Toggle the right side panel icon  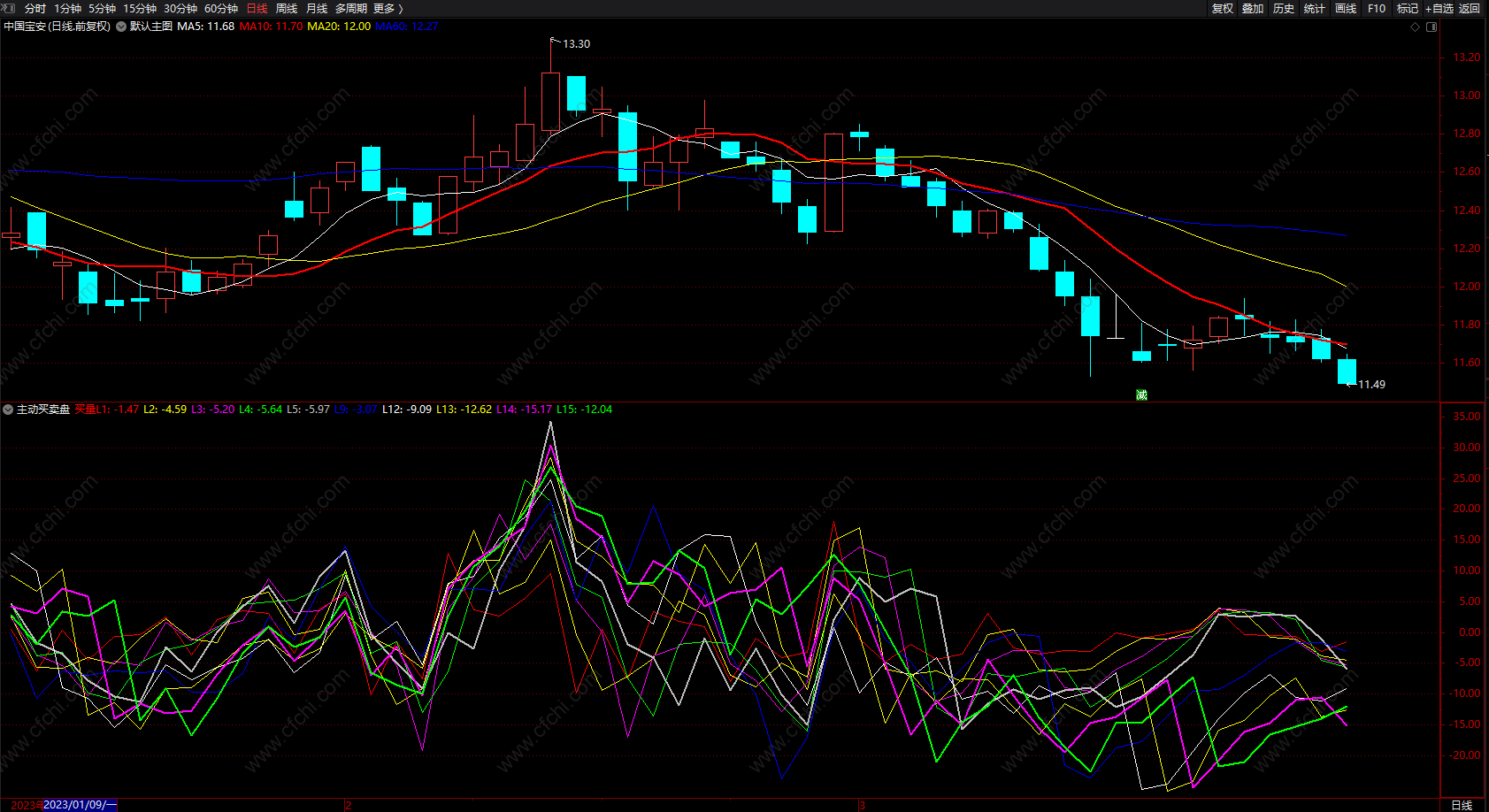coord(1431,27)
